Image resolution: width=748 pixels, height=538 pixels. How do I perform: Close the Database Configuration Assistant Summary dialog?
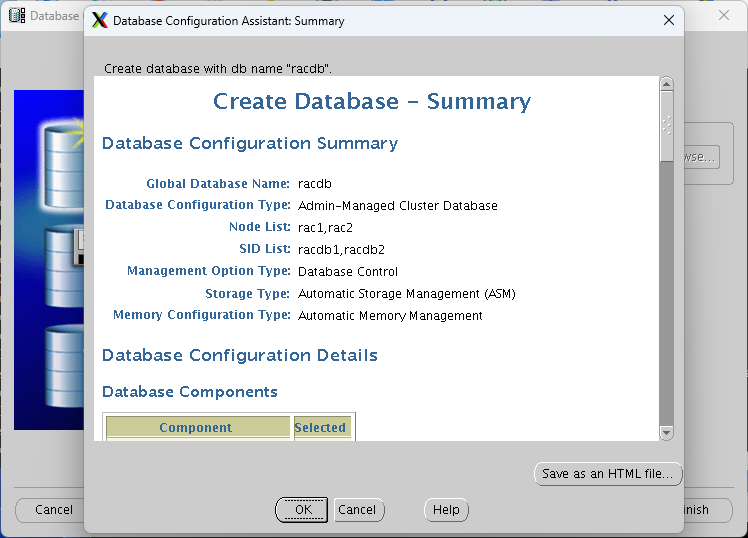click(669, 20)
